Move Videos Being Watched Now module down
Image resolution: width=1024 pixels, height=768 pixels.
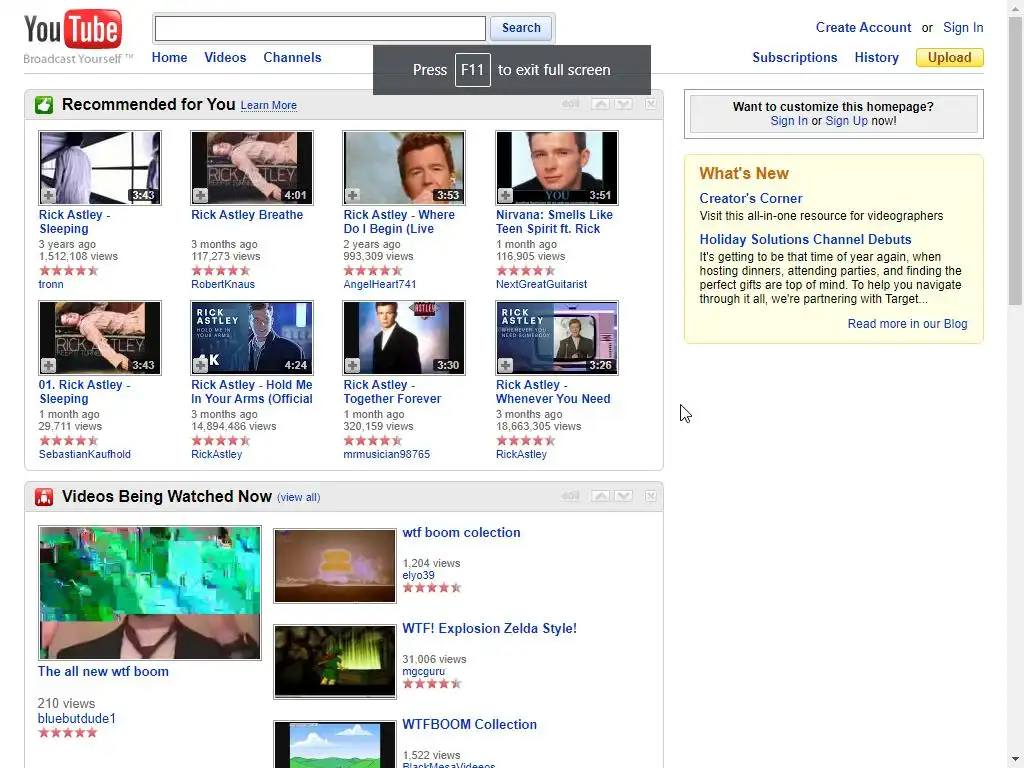click(x=624, y=496)
